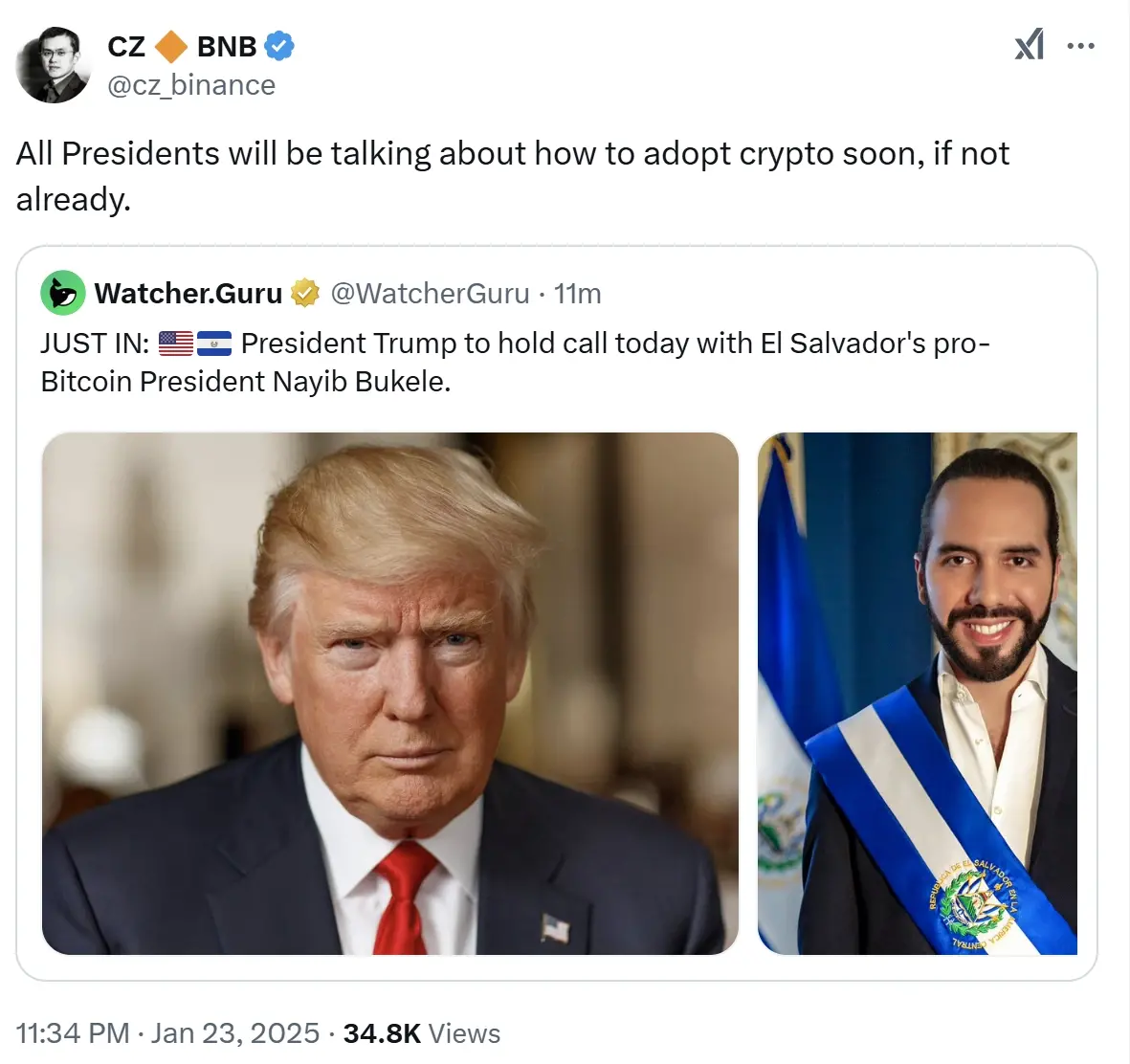Open the Watcher.Guru display name
The width and height of the screenshot is (1130, 1064).
click(x=188, y=294)
